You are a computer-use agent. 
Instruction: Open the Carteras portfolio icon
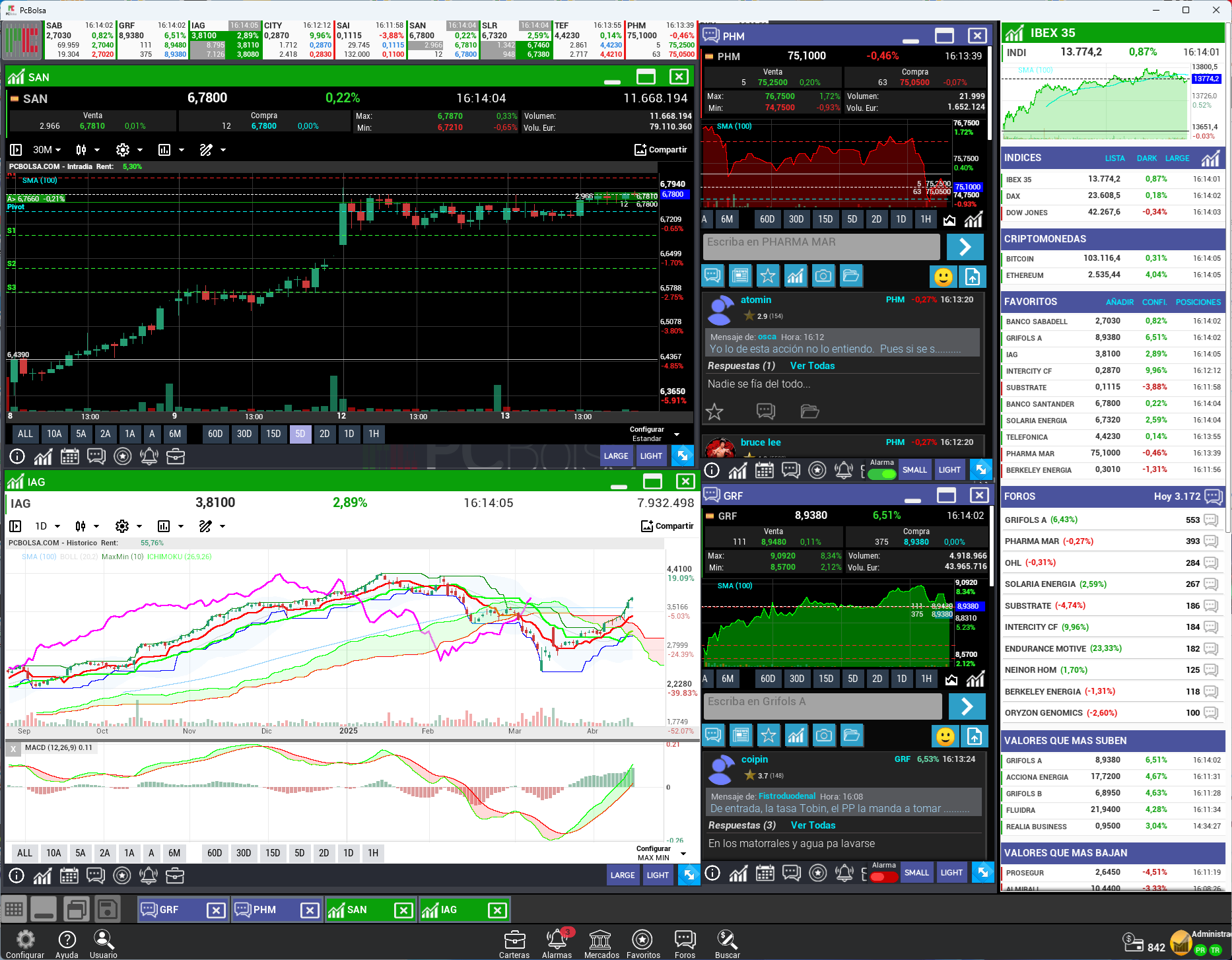(514, 943)
